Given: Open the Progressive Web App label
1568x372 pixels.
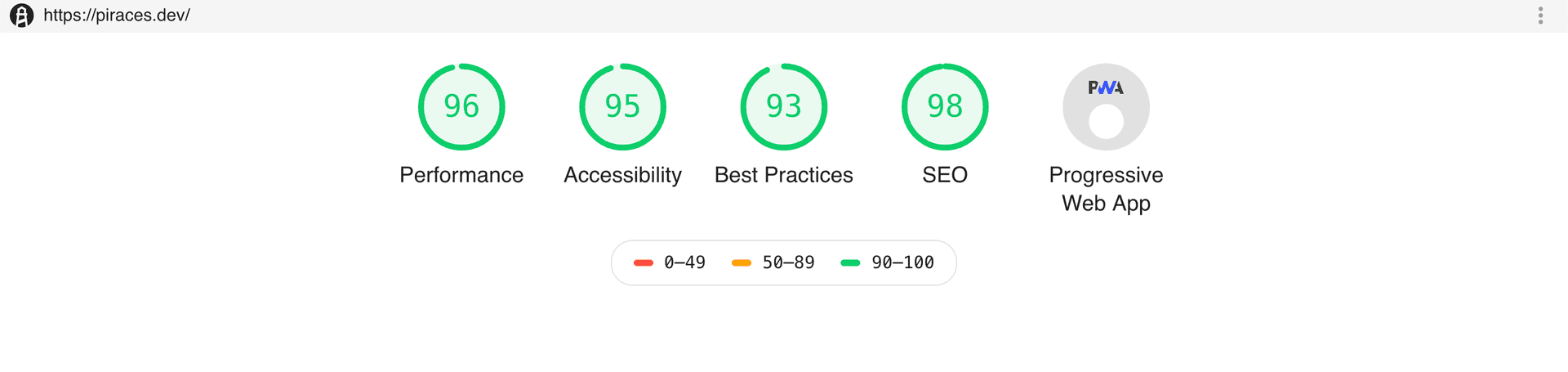Looking at the screenshot, I should click(x=1106, y=189).
